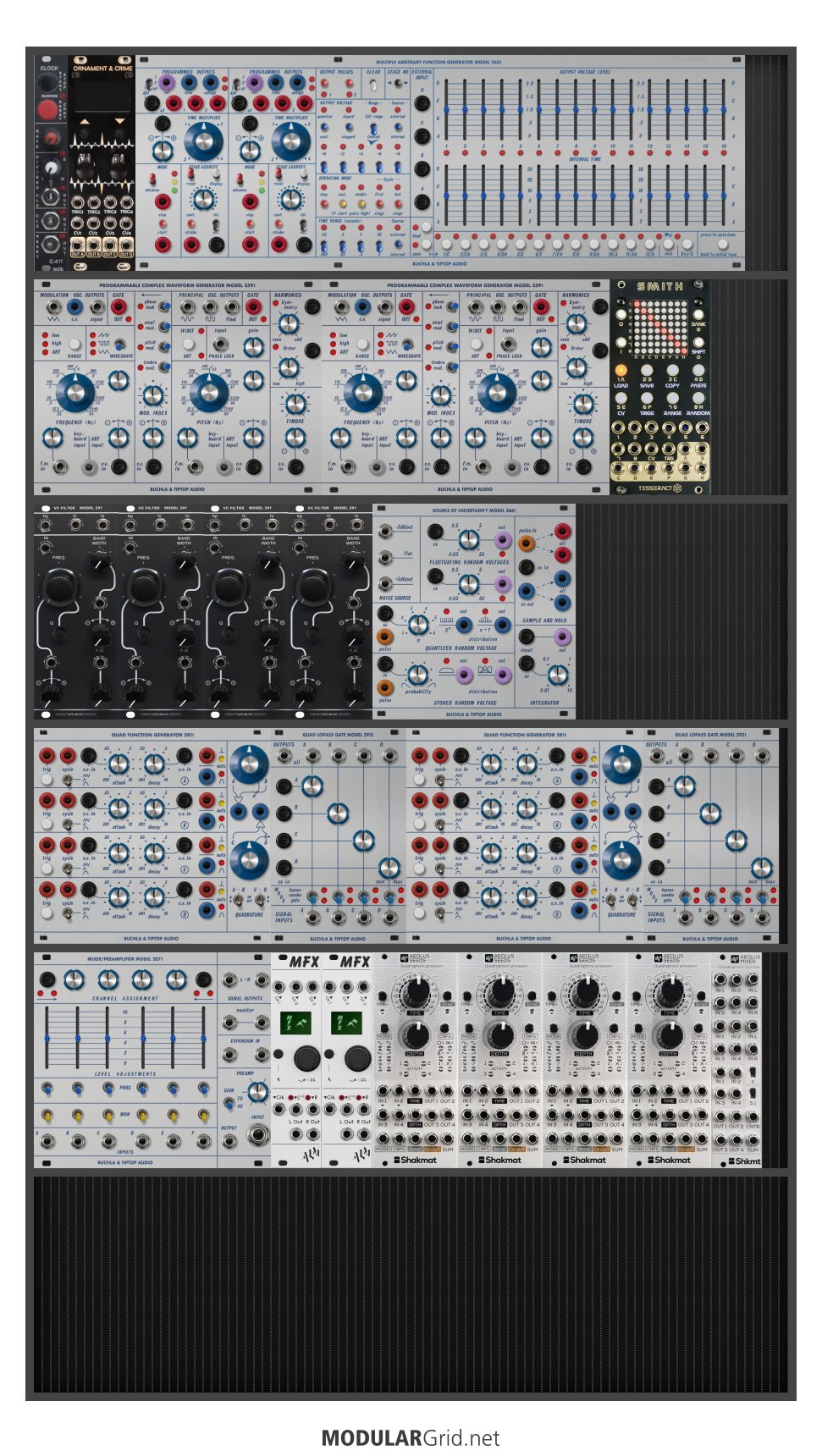The width and height of the screenshot is (822, 1456).
Task: Click the Timbre knob on the right 259t
Action: [583, 402]
